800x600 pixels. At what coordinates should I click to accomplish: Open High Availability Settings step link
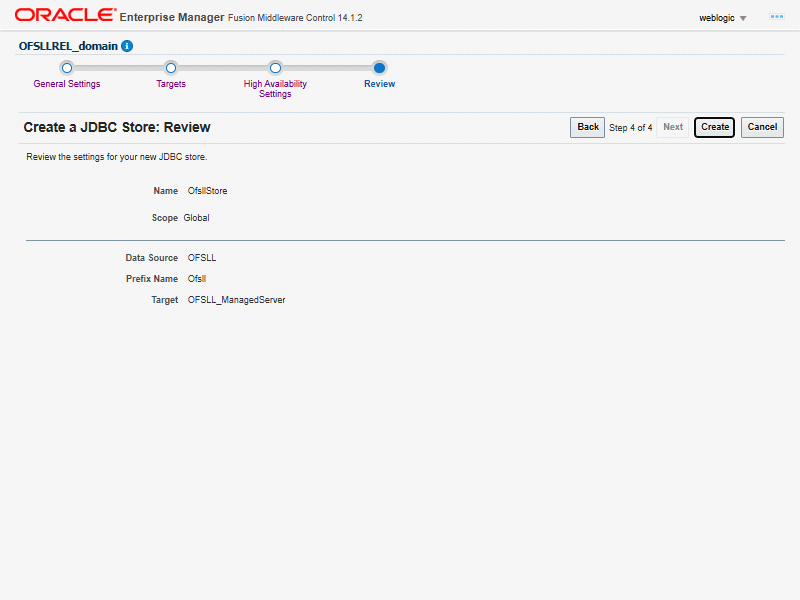(x=275, y=89)
